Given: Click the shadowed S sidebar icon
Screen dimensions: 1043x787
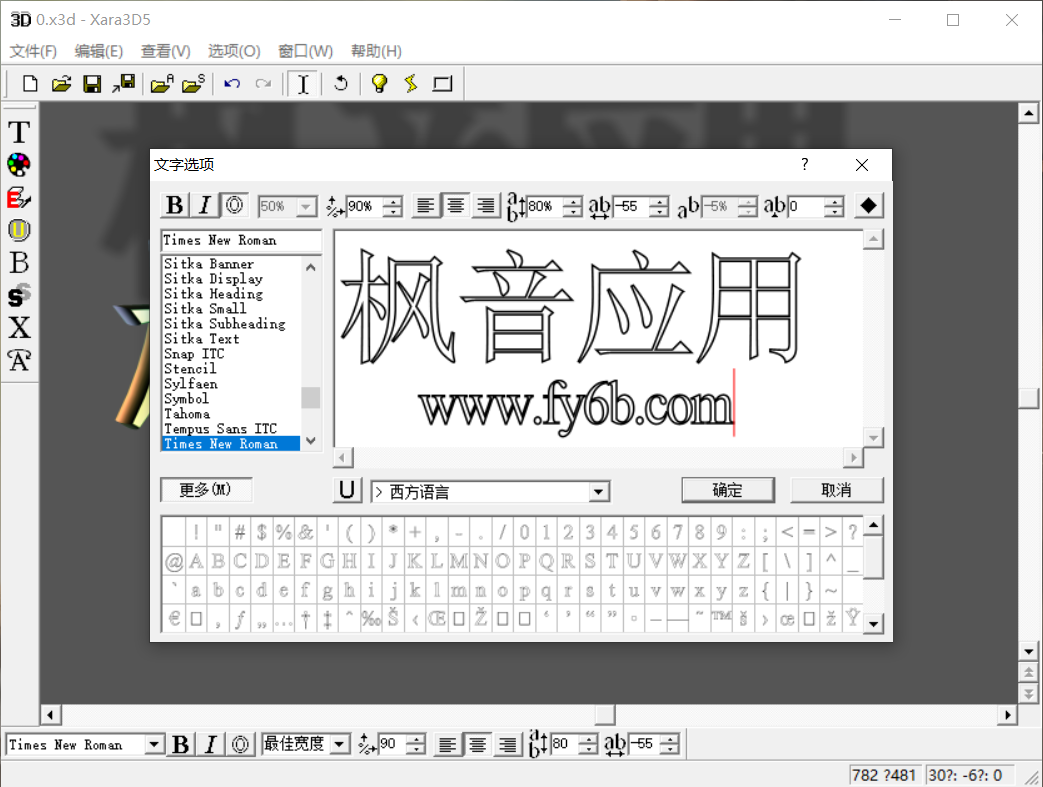Looking at the screenshot, I should point(19,295).
